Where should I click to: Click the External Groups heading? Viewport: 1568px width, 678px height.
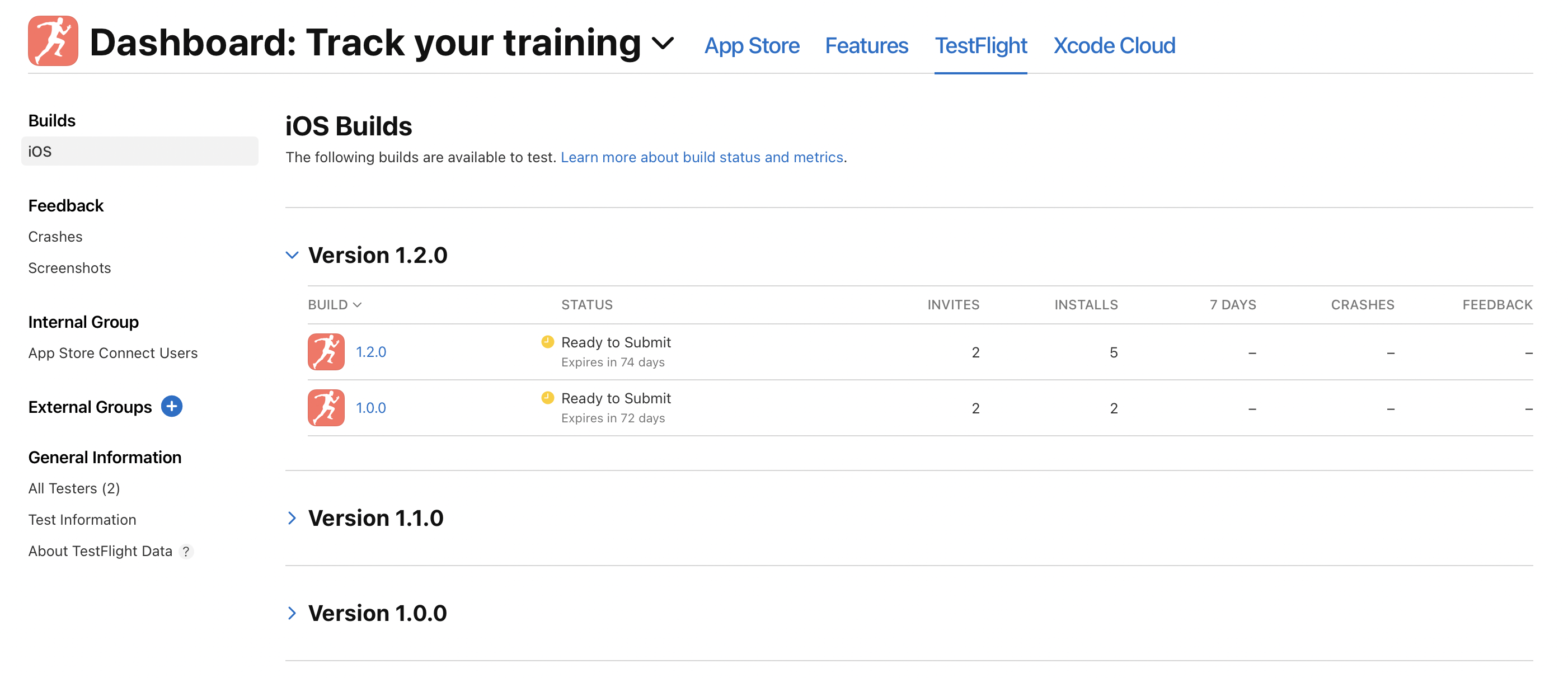point(90,407)
